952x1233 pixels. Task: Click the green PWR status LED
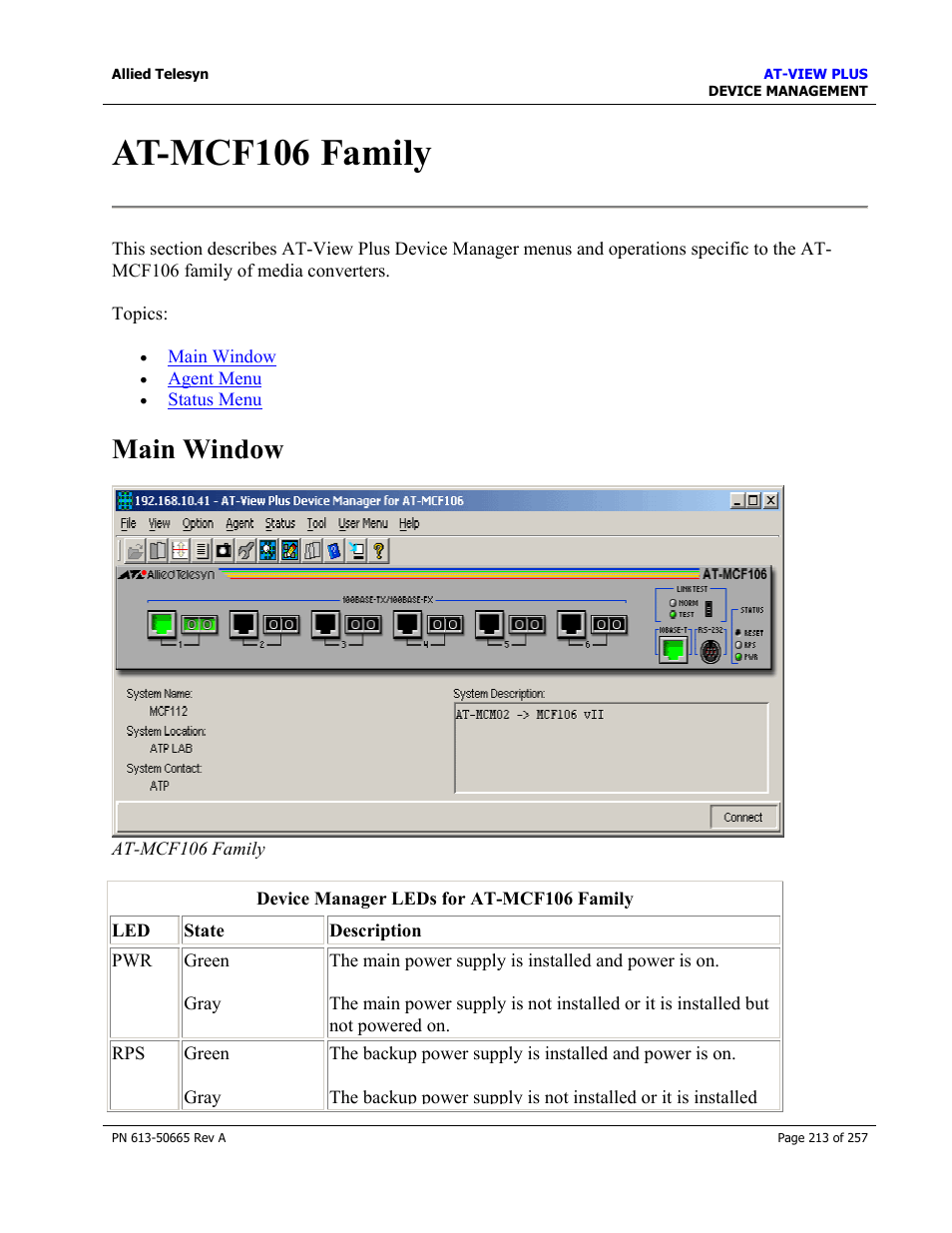[738, 657]
